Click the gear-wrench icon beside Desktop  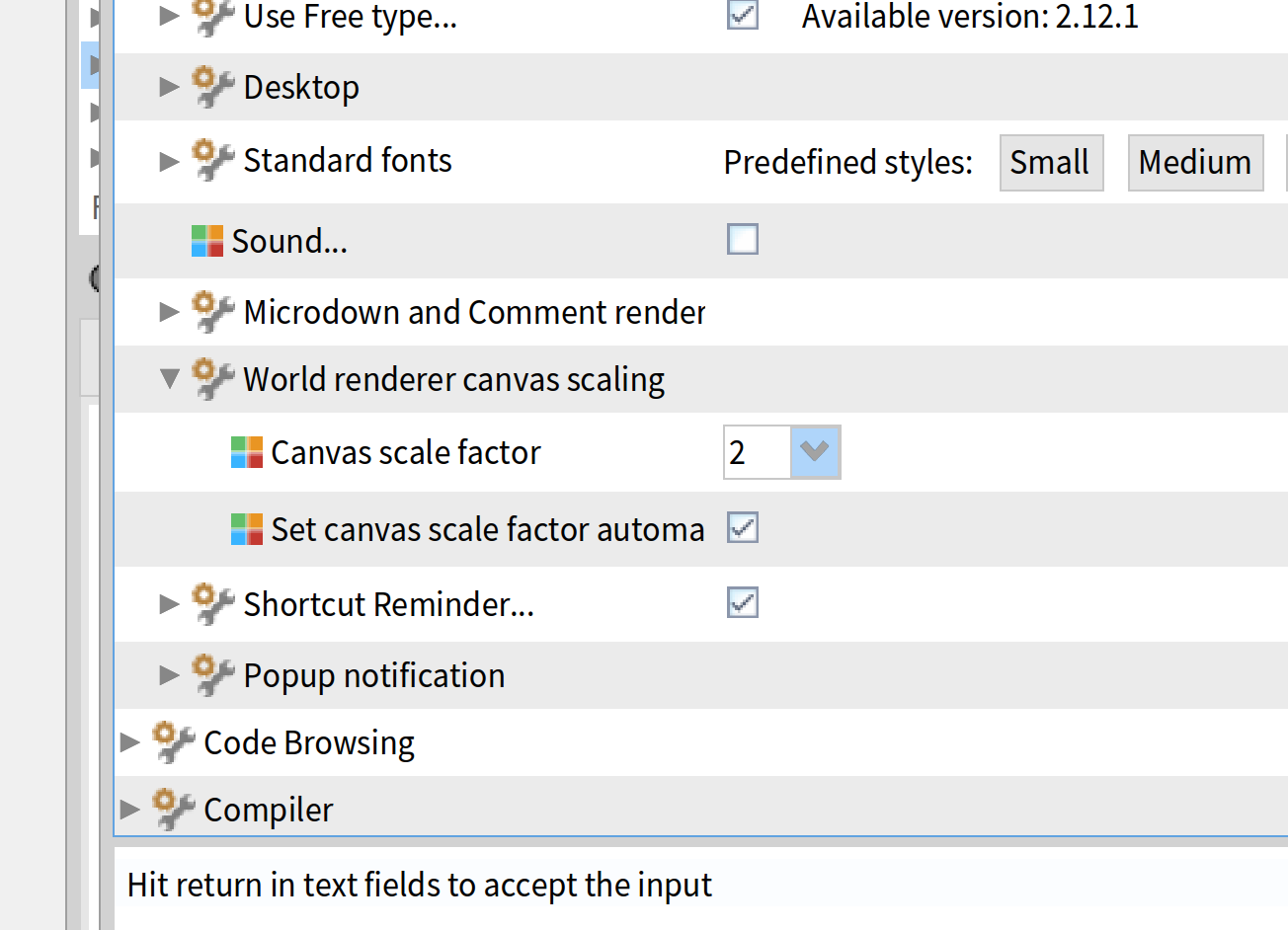point(212,87)
